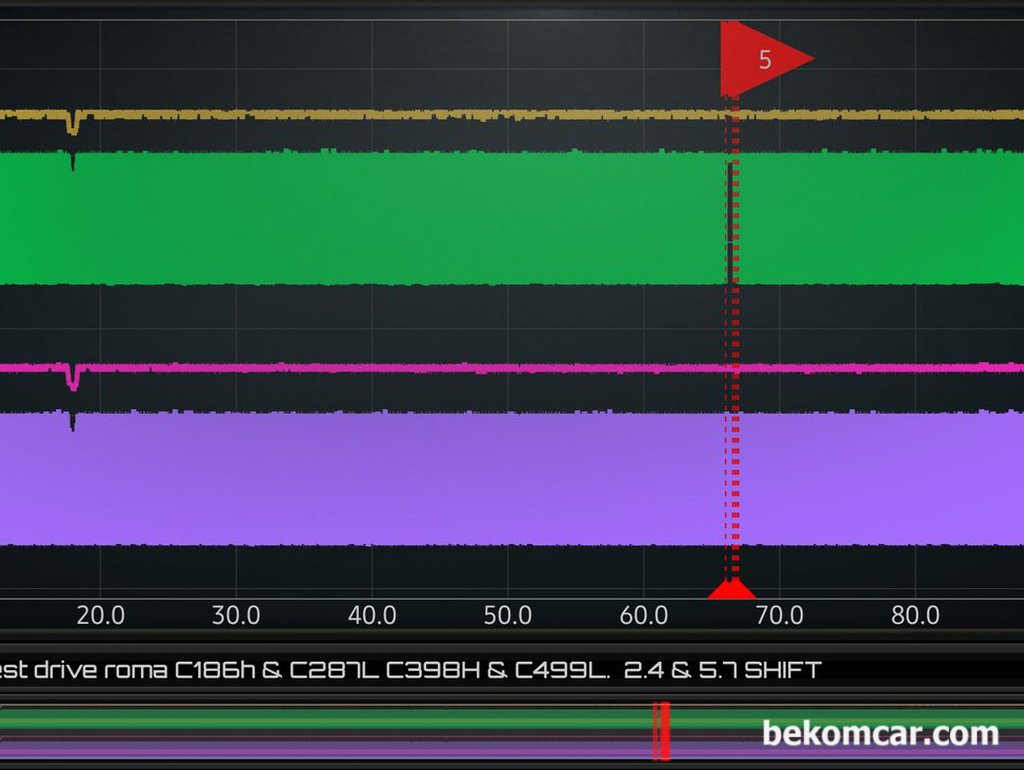Image resolution: width=1024 pixels, height=770 pixels.
Task: Click the yellow signal trace
Action: click(512, 115)
